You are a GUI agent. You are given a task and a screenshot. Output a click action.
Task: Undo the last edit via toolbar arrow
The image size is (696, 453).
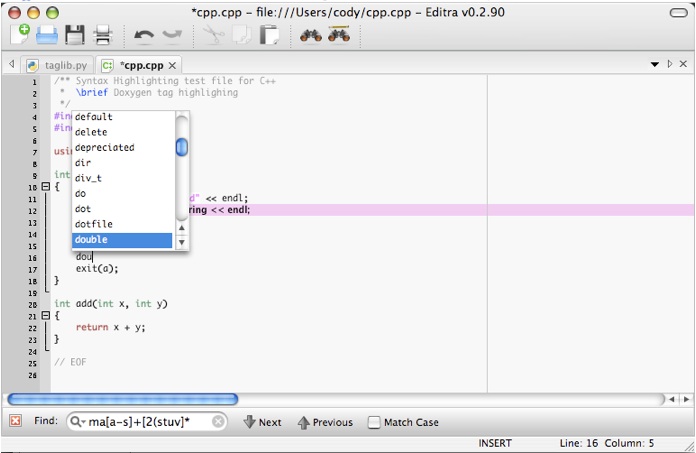[x=144, y=35]
